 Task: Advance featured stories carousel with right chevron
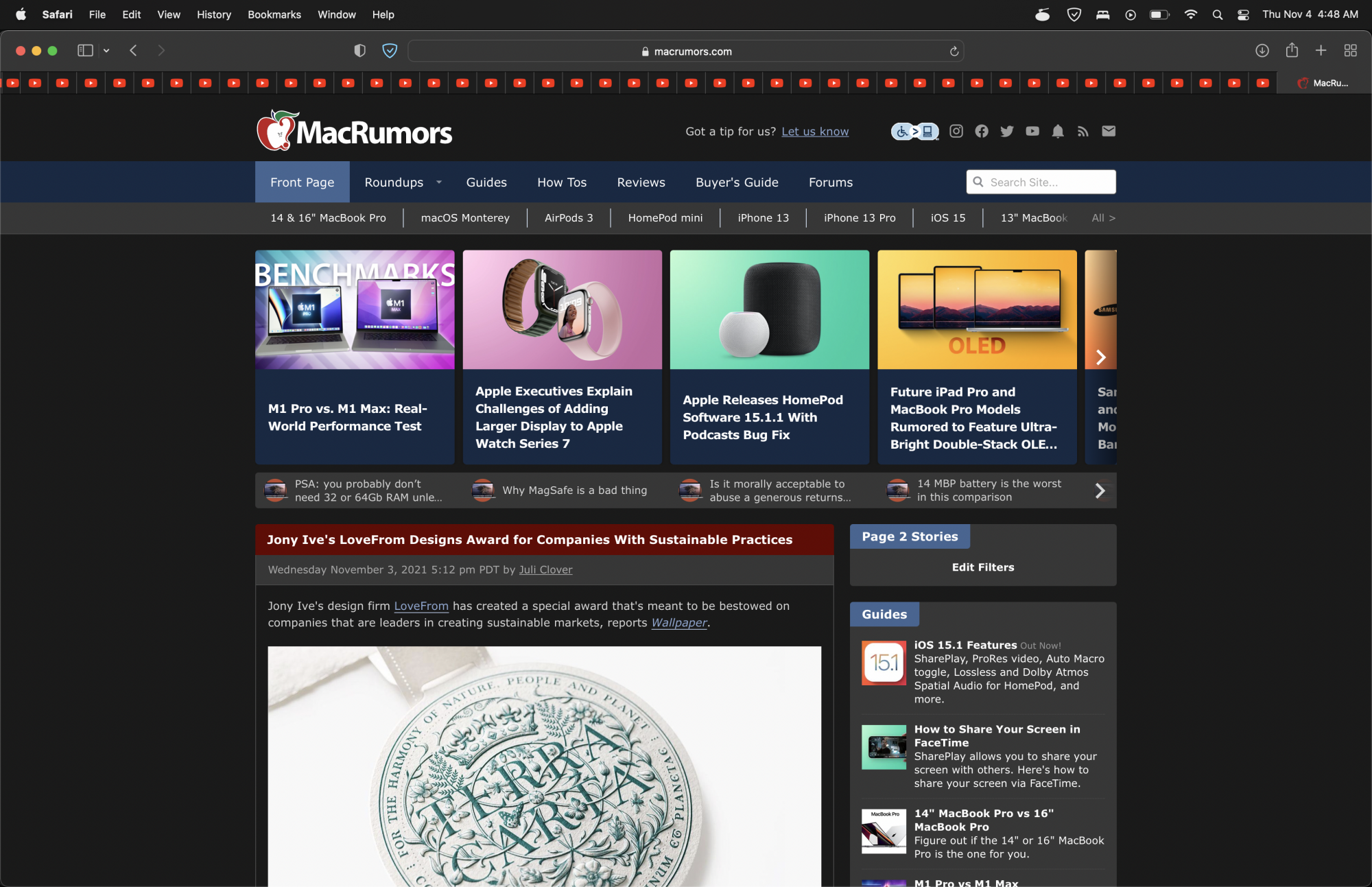(x=1101, y=357)
